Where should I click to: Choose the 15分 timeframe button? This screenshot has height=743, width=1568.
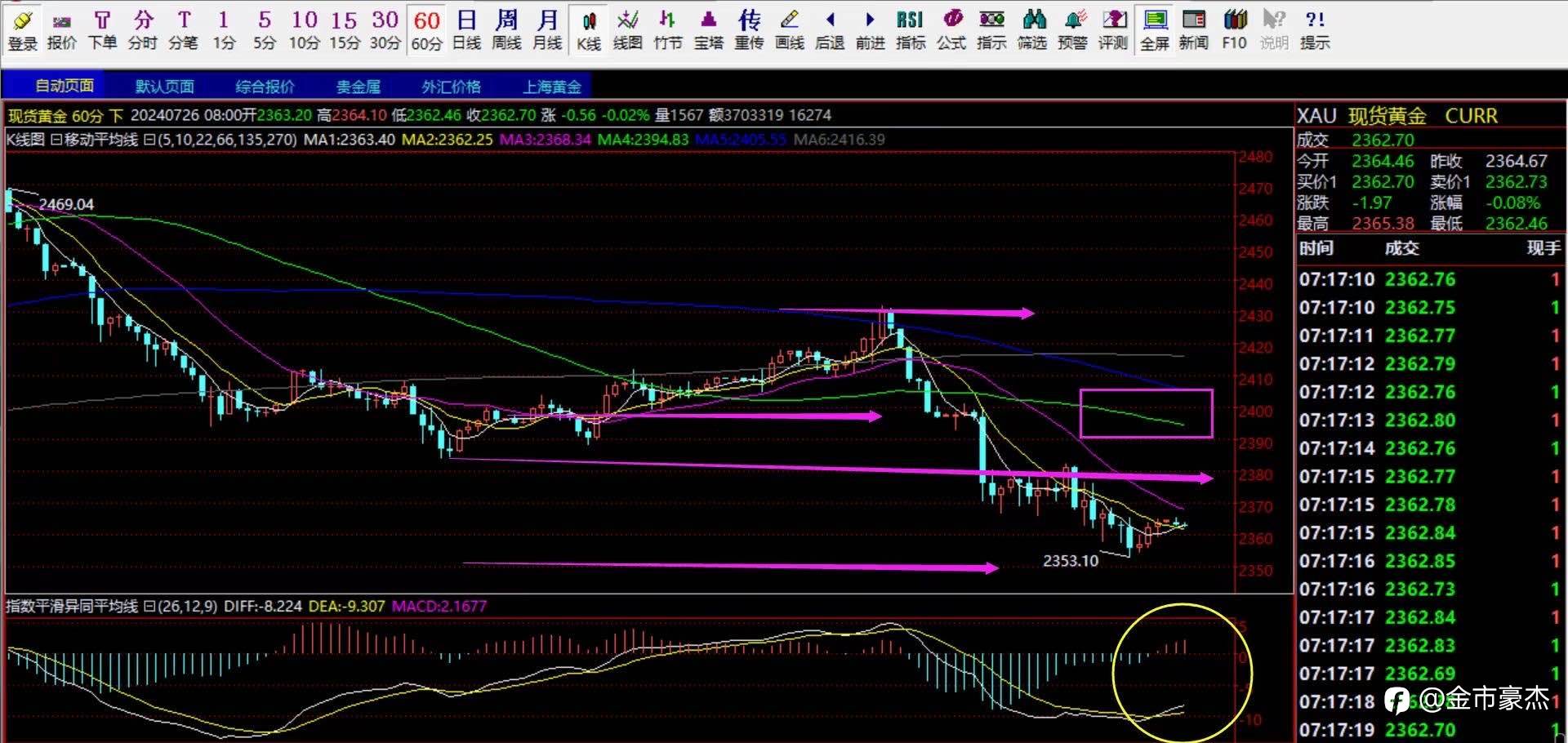coord(344,30)
